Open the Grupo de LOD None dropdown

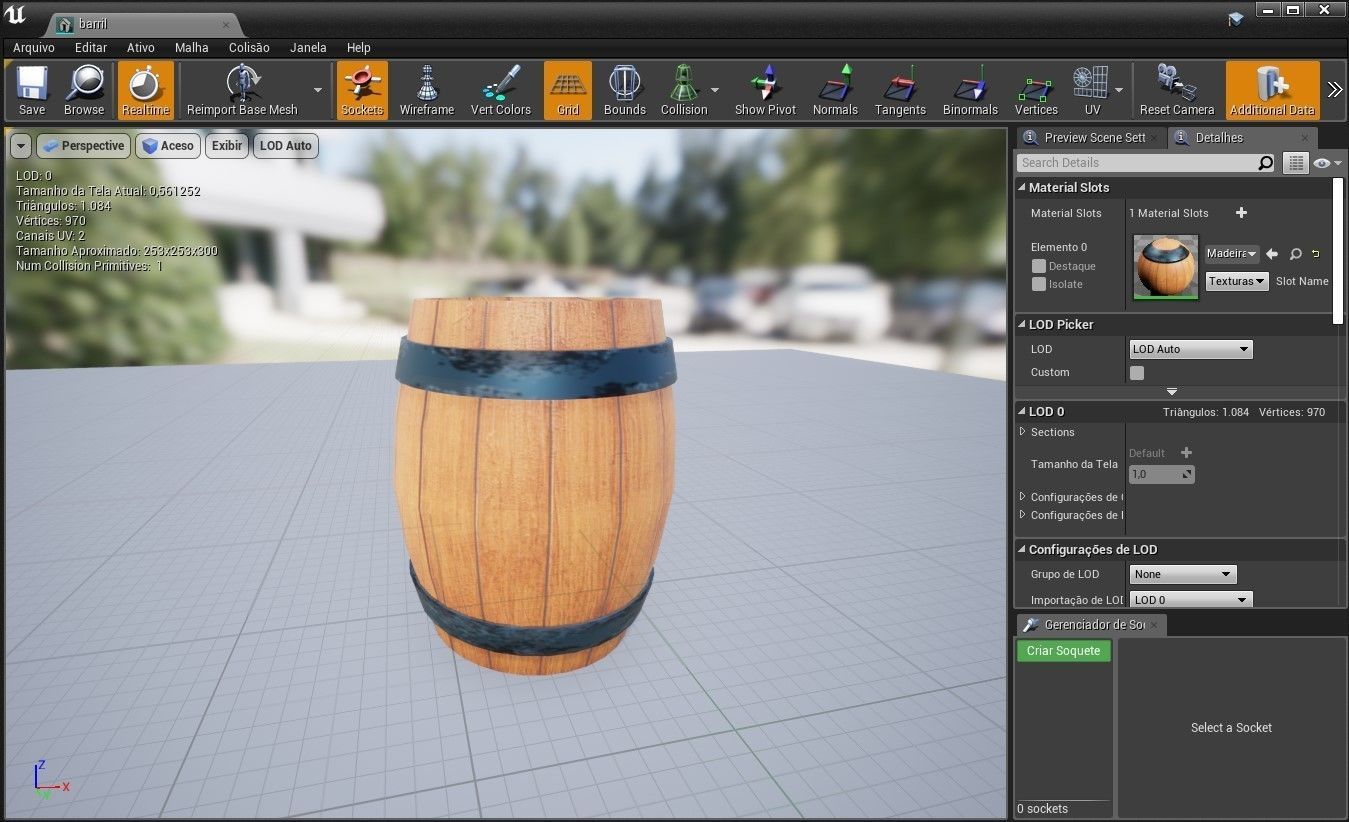click(x=1183, y=574)
